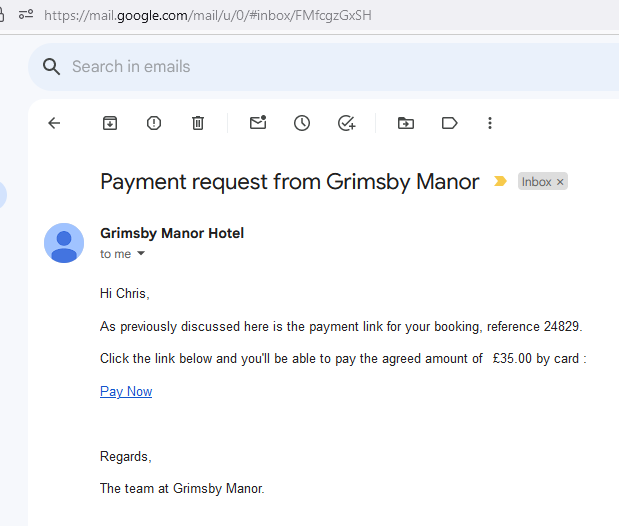Follow the Pay Now link
The image size is (619, 526).
click(x=126, y=391)
